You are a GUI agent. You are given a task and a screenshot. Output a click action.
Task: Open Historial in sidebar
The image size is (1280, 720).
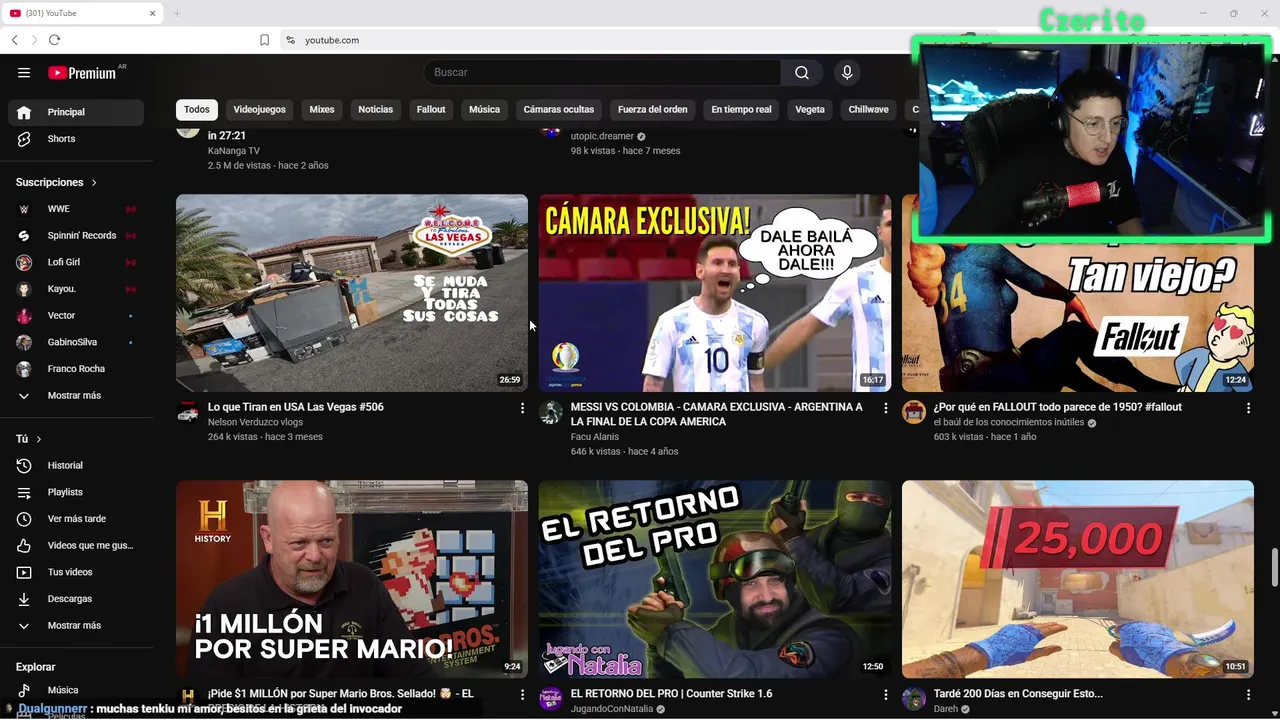click(76, 466)
